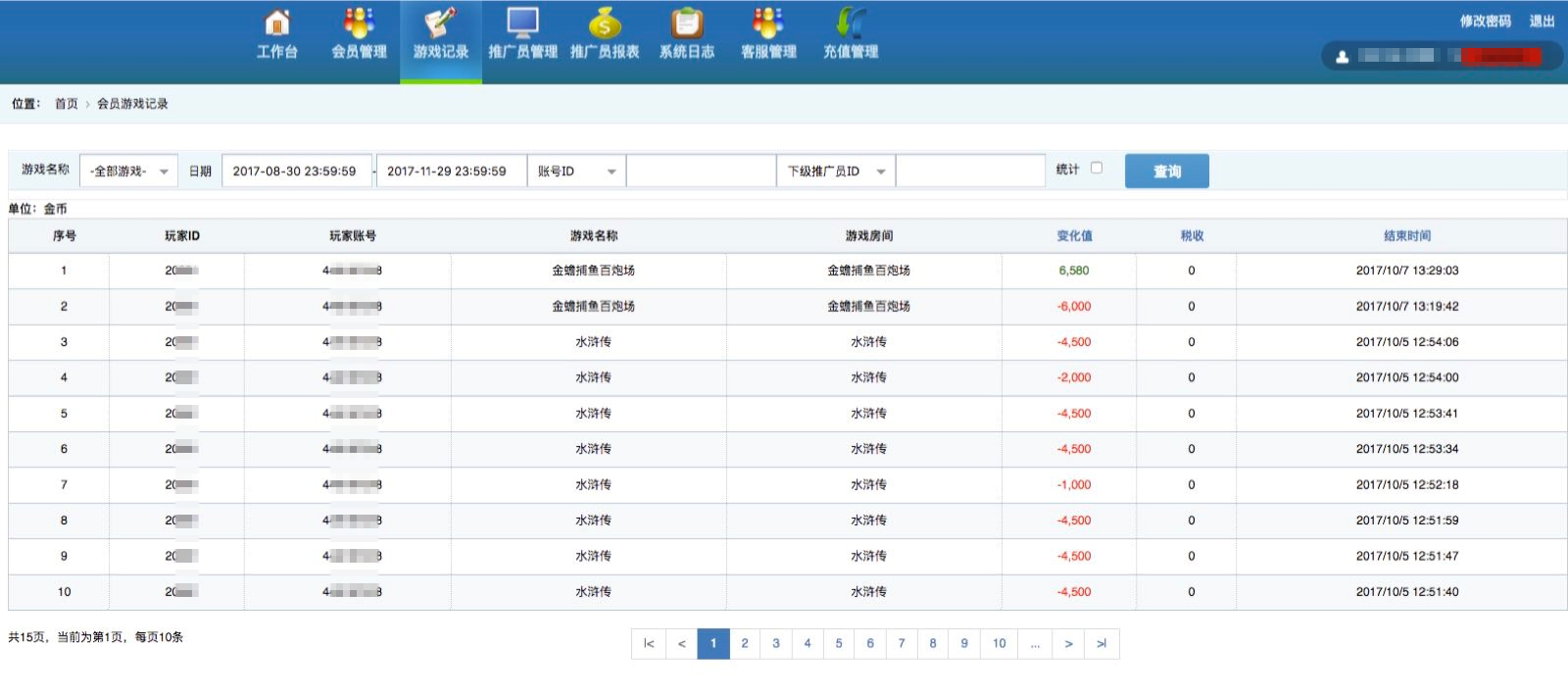
Task: Go to page 5 in pagination
Action: [839, 644]
